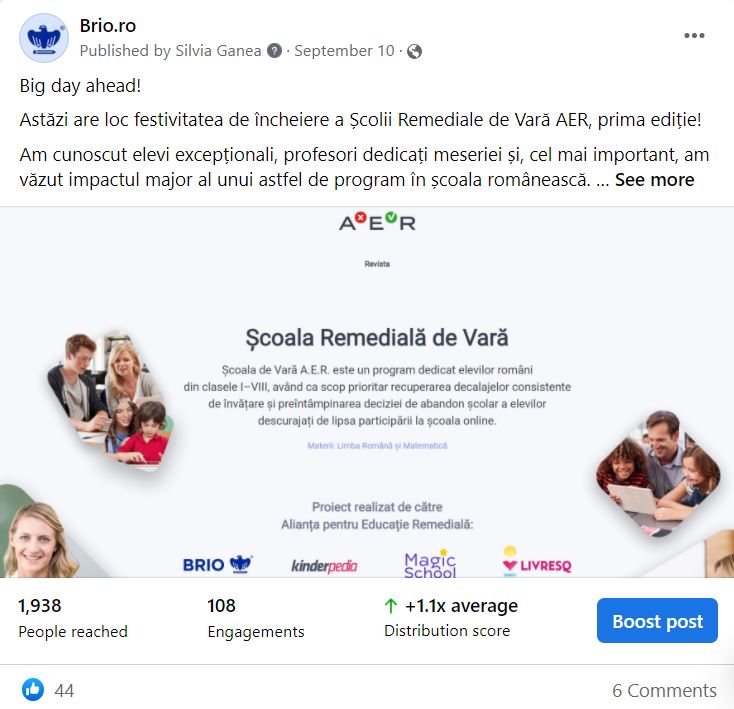Click the Magic School partner logo

coord(430,563)
